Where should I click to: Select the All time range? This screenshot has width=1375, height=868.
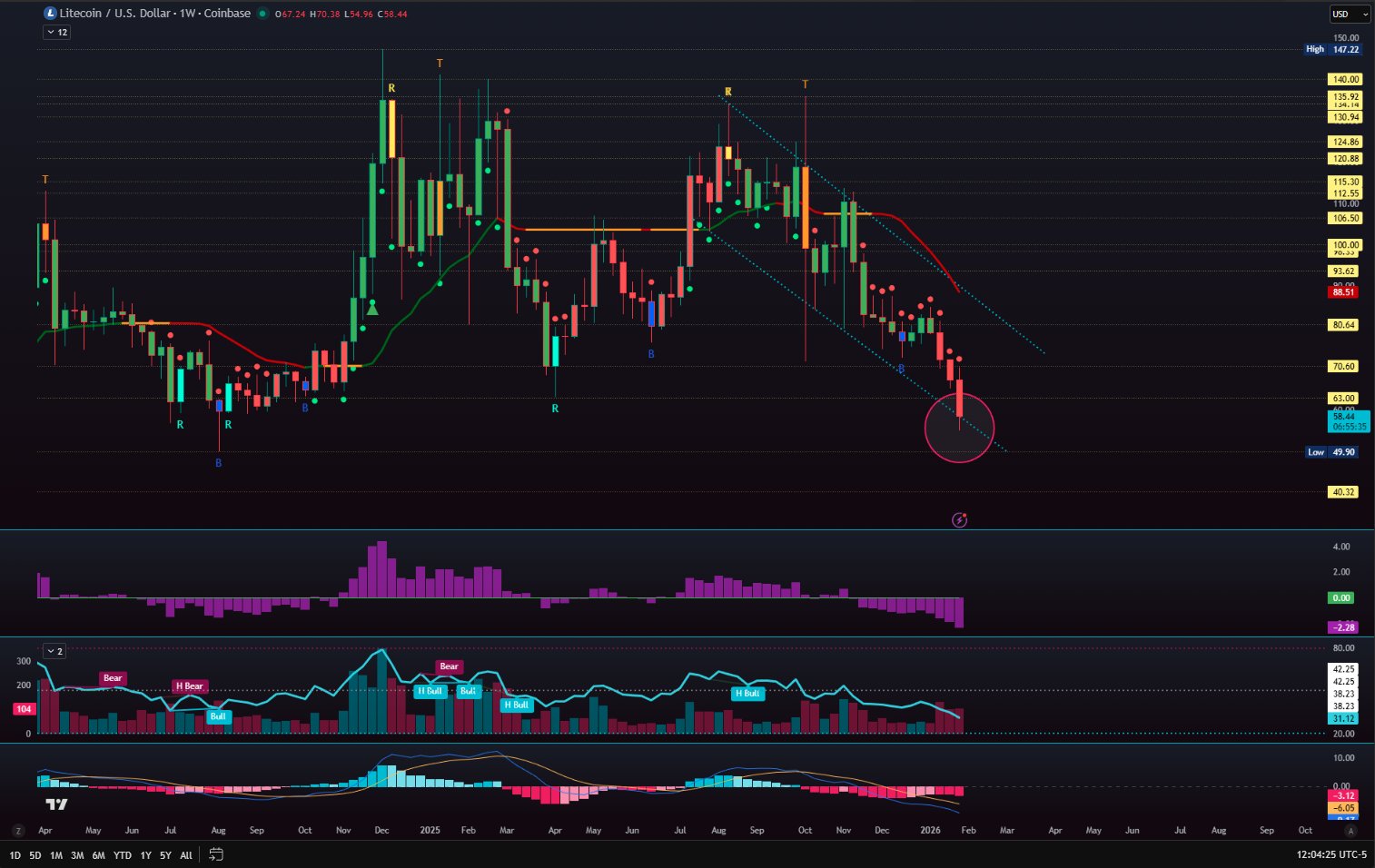click(186, 855)
